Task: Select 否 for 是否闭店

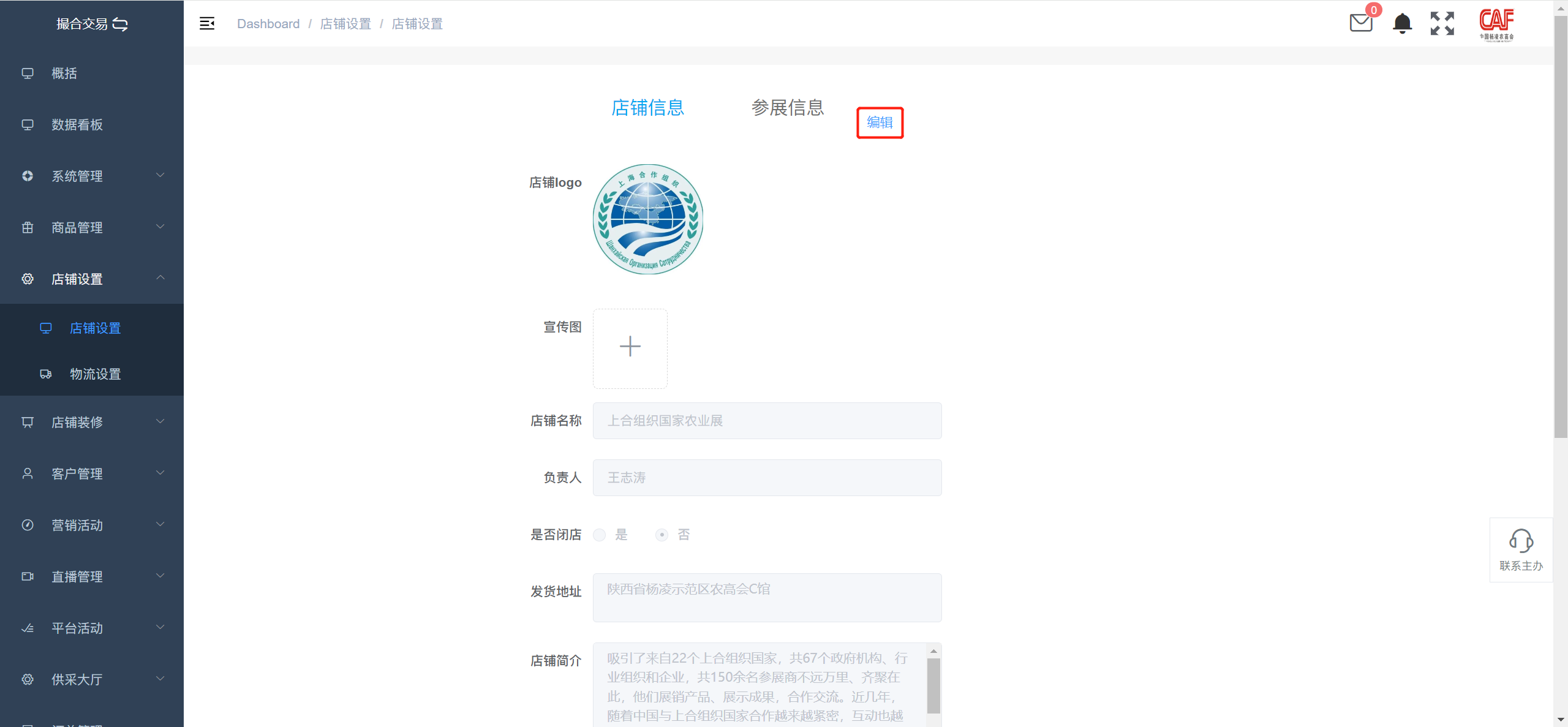Action: click(661, 535)
